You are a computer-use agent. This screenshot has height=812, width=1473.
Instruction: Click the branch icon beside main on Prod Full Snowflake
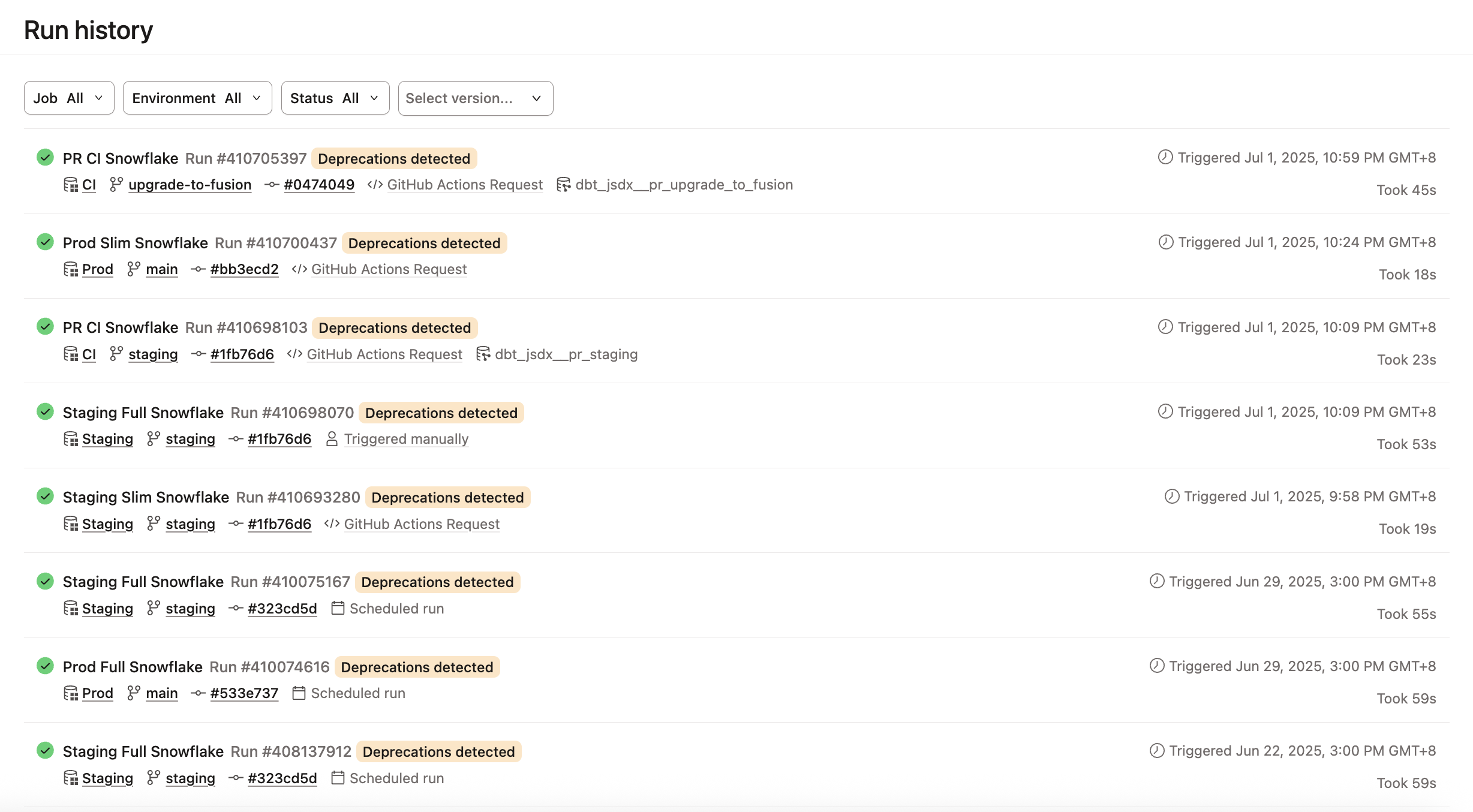pos(133,693)
